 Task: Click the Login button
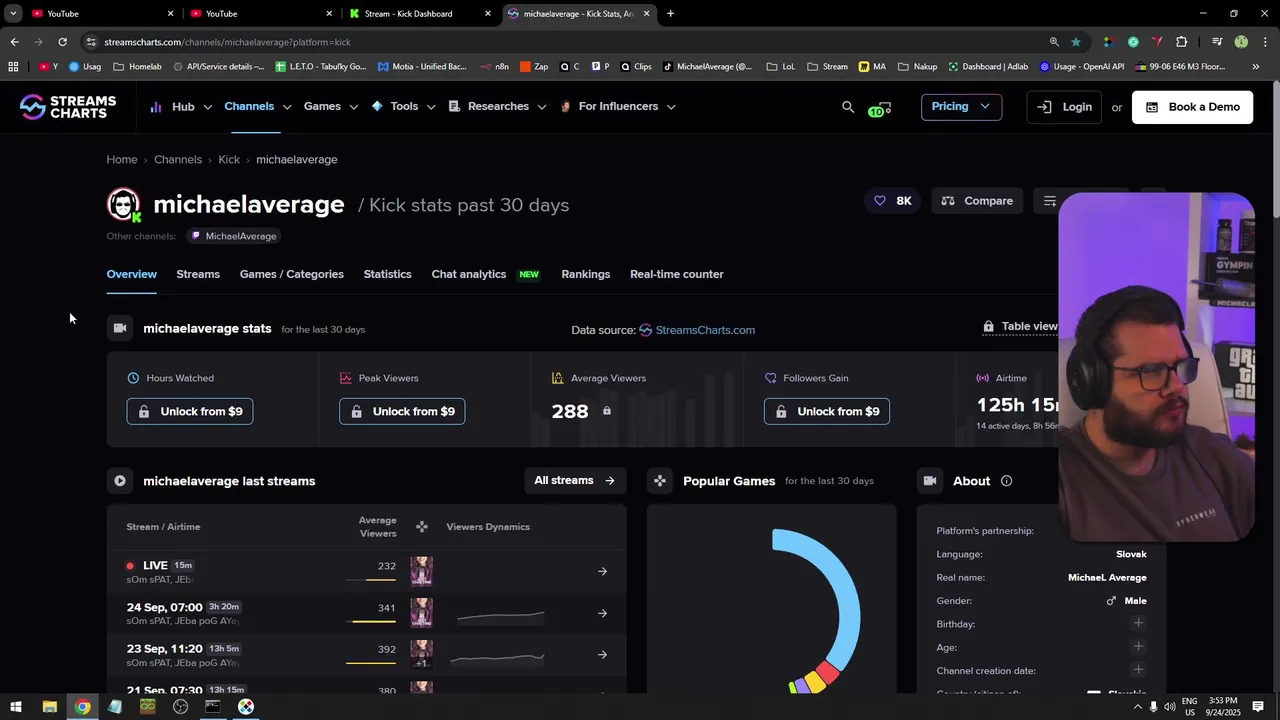1066,107
